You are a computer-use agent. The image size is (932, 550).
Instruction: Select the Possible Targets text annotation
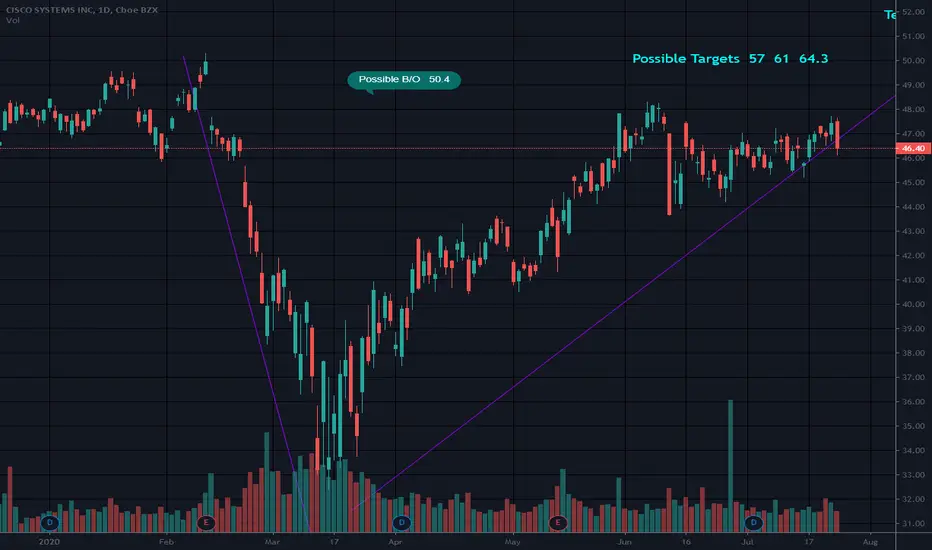coord(730,58)
